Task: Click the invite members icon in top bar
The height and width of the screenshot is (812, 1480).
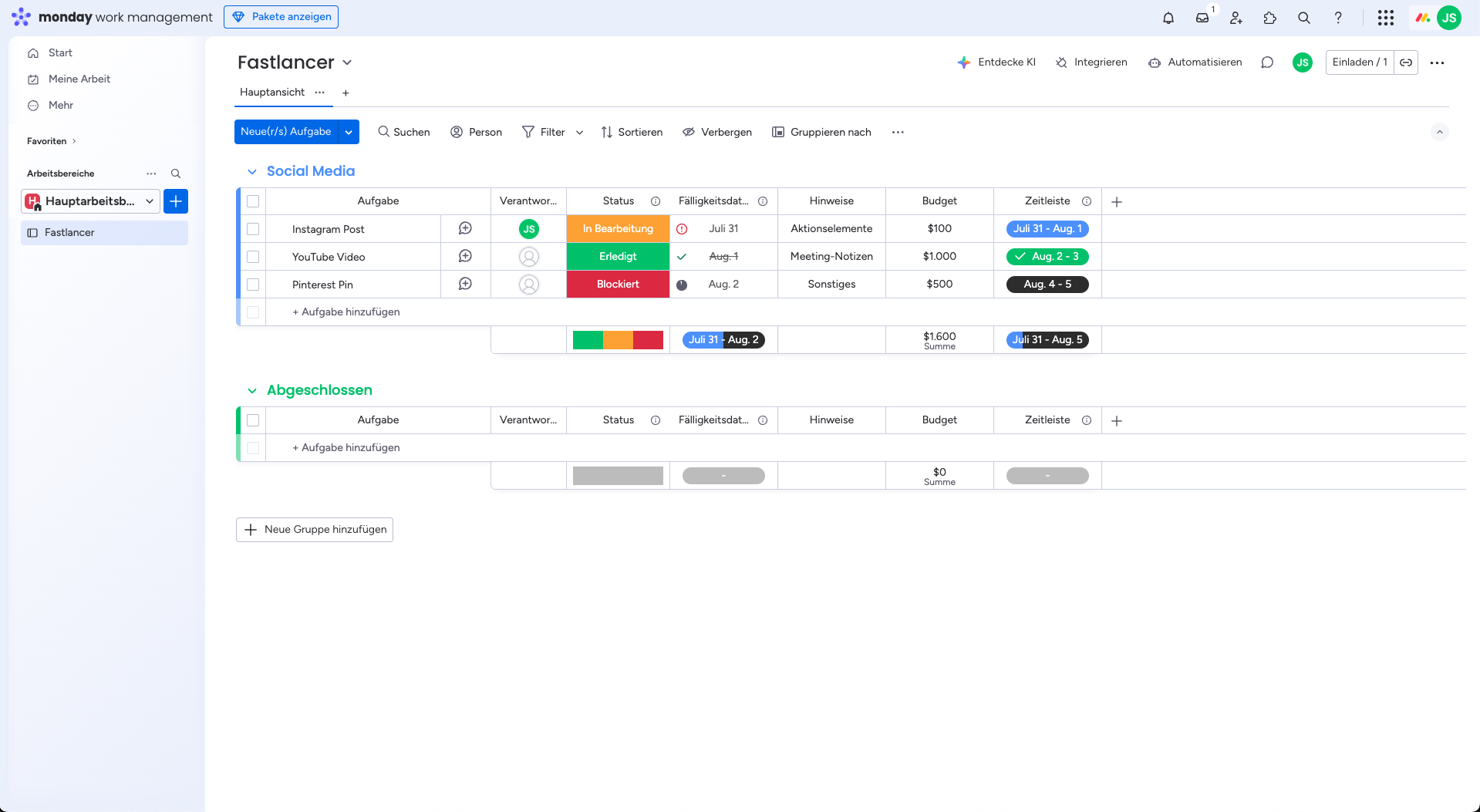Action: tap(1236, 18)
